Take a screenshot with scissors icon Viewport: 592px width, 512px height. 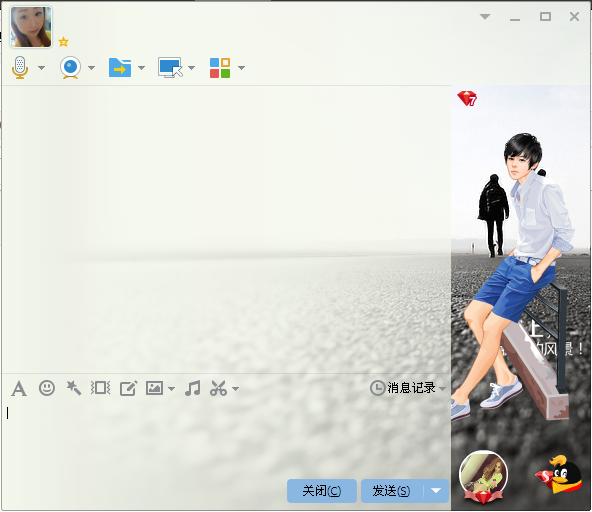tap(219, 388)
